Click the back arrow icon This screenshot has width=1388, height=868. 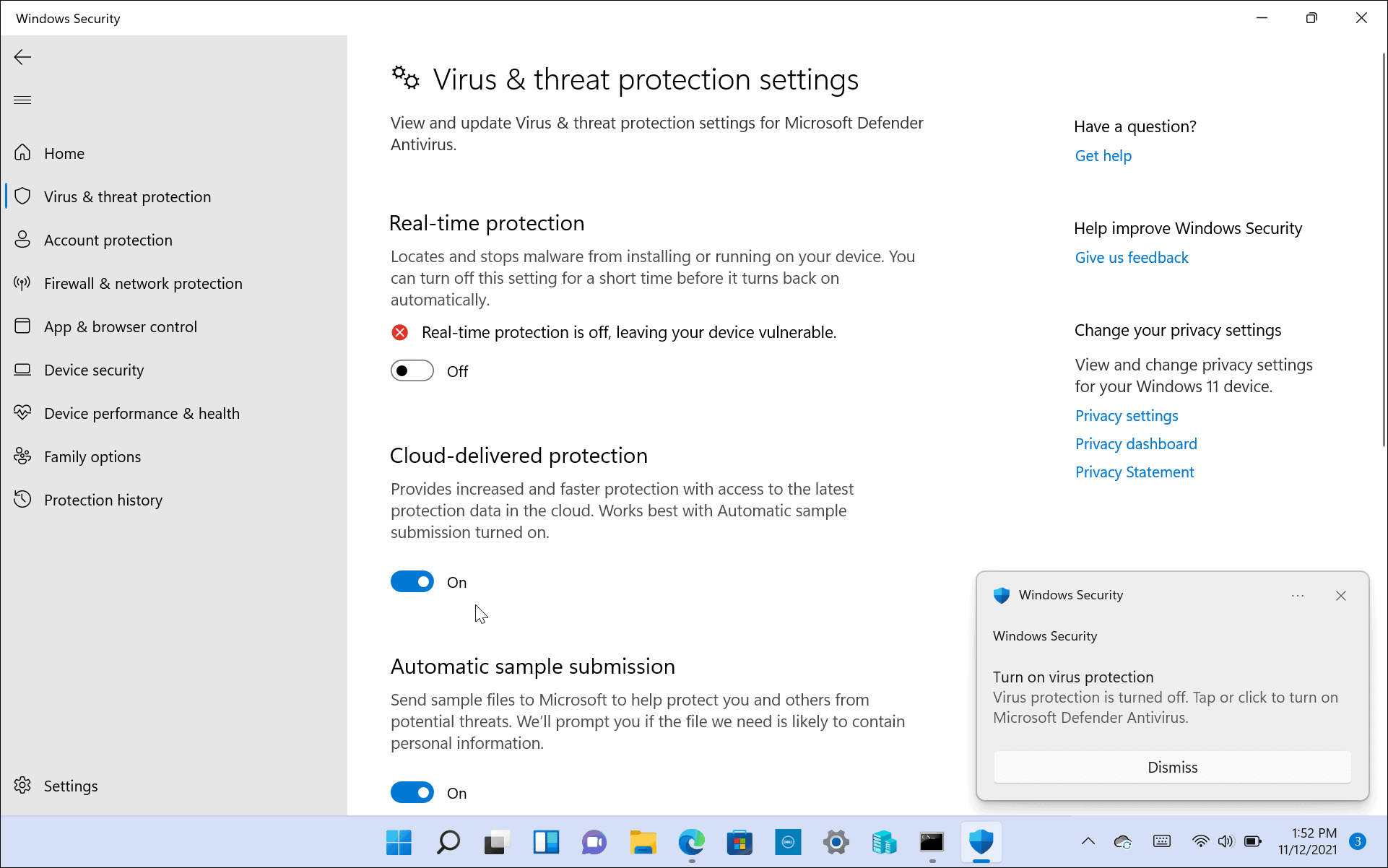click(22, 57)
